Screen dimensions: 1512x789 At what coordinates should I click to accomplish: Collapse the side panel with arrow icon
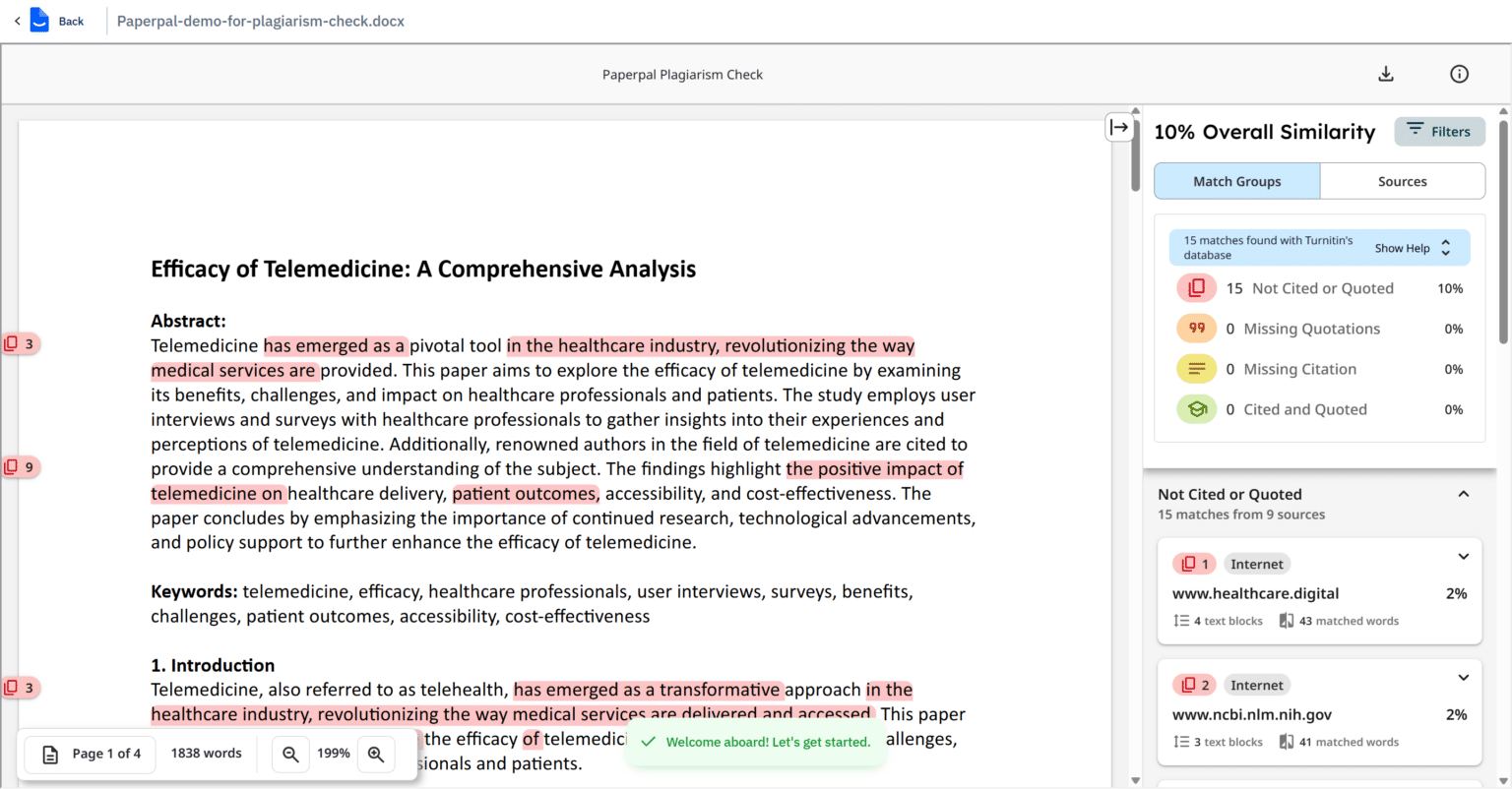(x=1119, y=127)
